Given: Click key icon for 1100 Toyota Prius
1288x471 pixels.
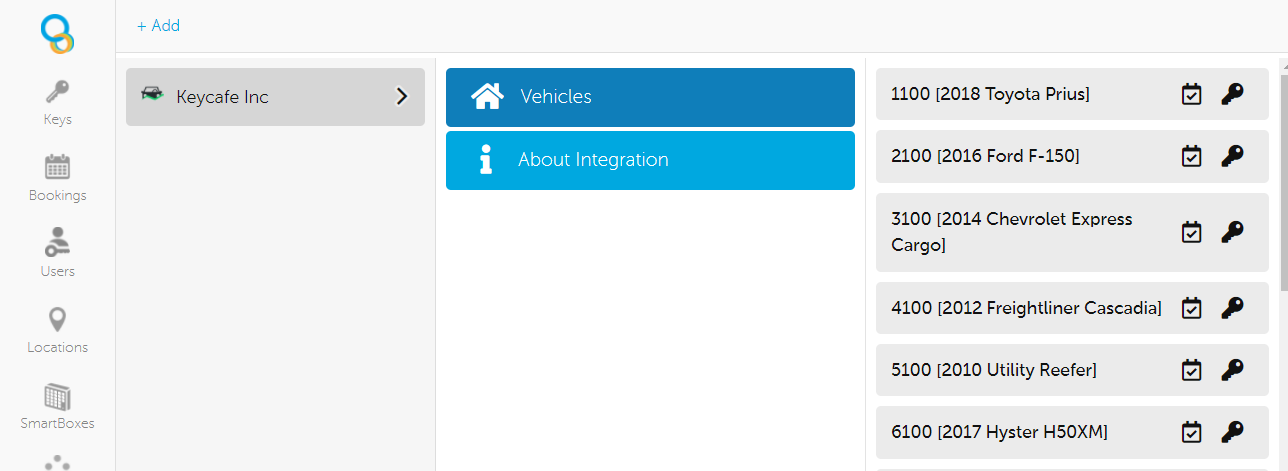Looking at the screenshot, I should coord(1232,94).
